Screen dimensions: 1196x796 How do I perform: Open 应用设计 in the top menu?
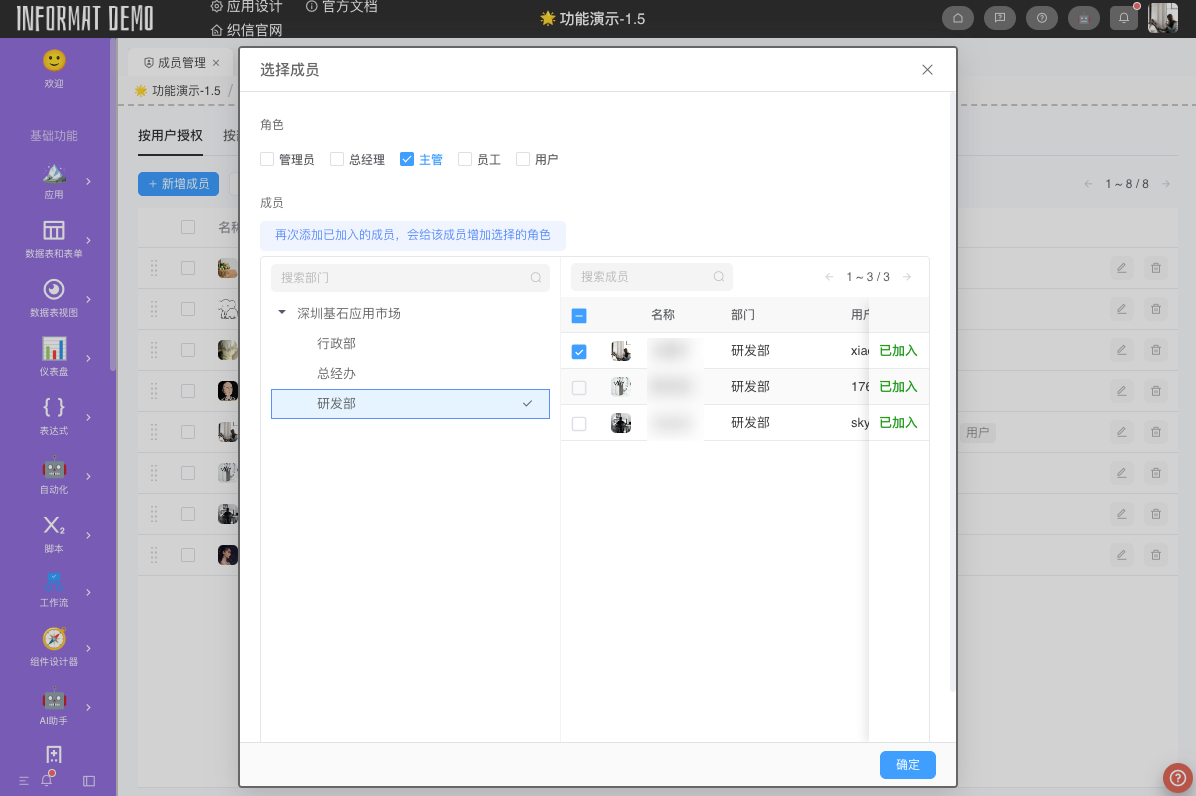248,6
